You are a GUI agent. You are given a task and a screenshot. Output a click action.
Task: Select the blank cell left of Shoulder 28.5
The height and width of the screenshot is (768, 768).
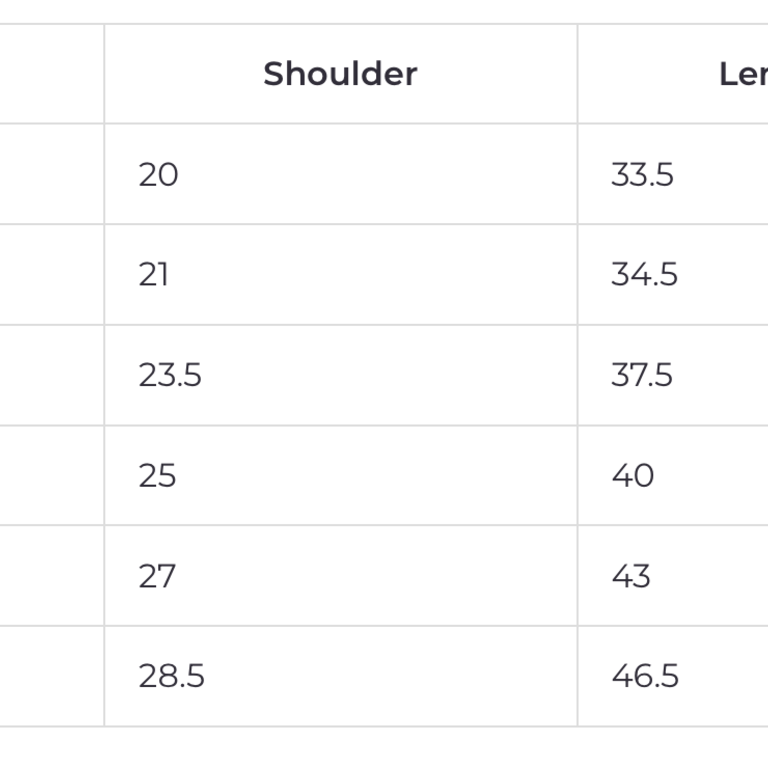click(50, 676)
